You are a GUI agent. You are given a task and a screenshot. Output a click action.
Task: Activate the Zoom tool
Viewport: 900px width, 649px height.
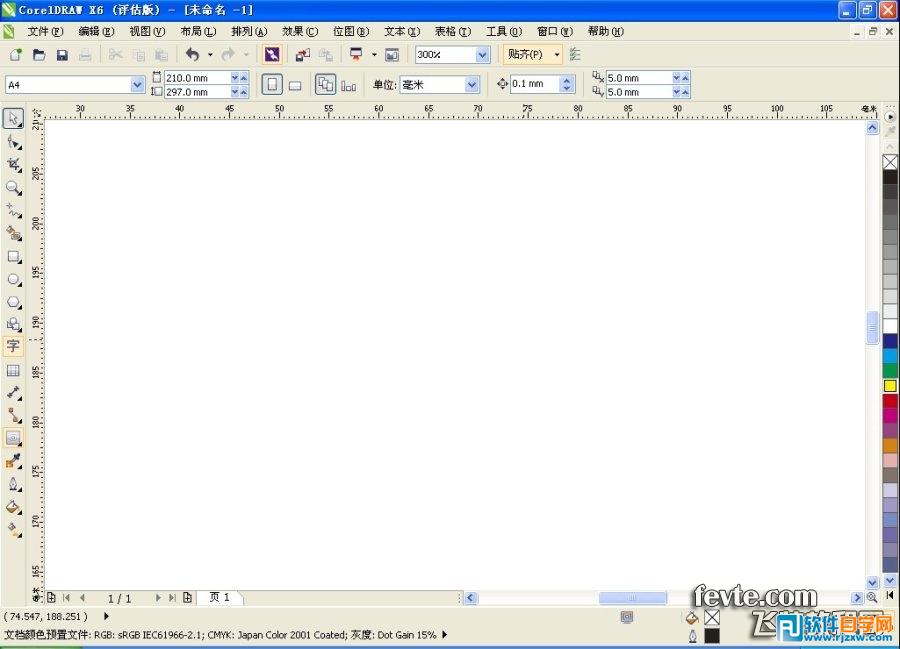coord(13,187)
